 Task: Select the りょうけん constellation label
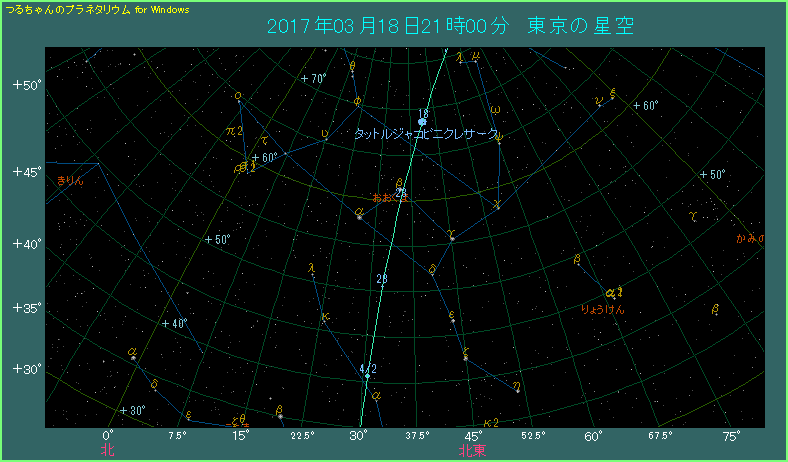pos(602,310)
